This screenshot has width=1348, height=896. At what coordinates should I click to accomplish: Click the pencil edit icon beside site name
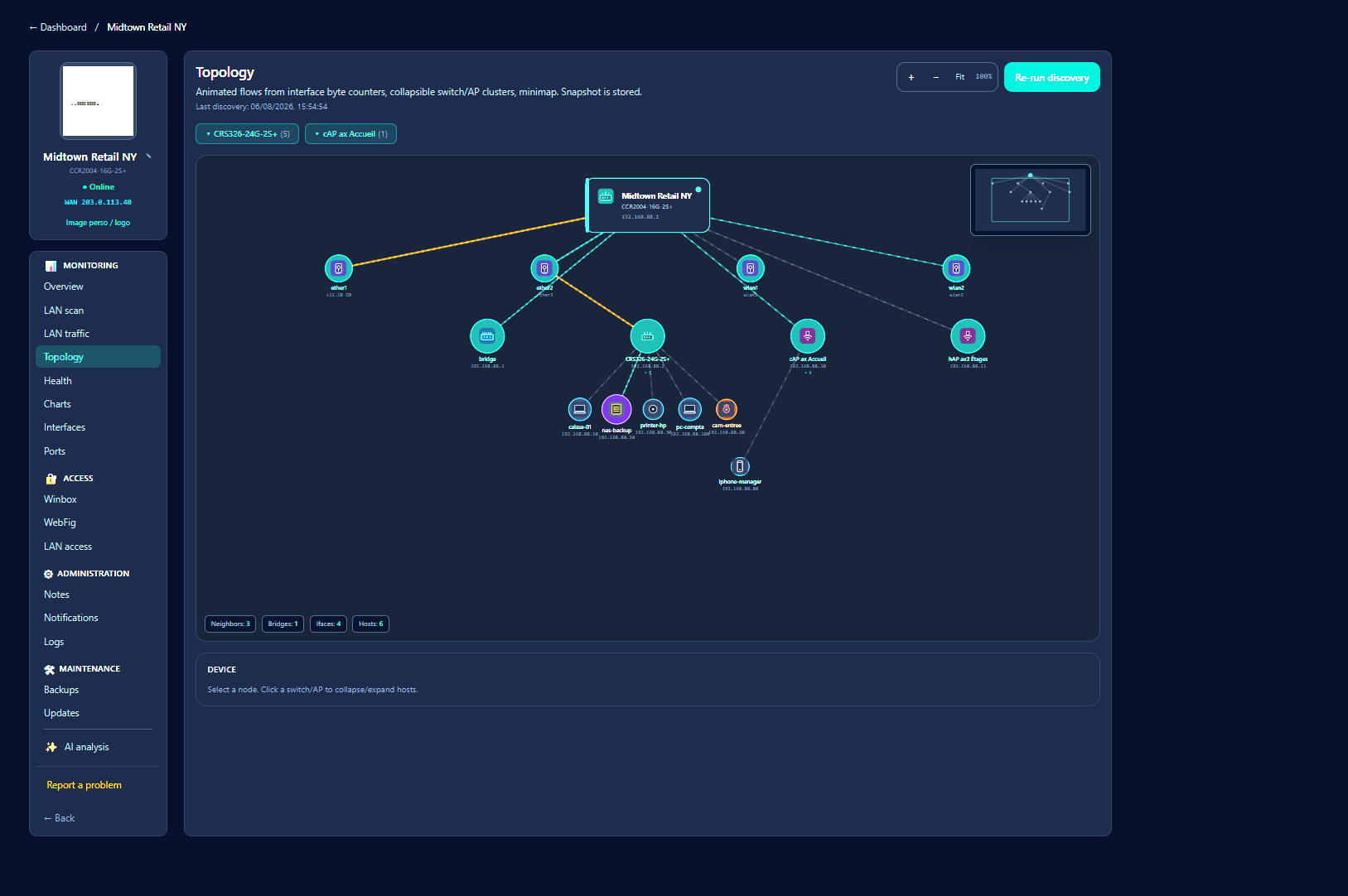point(149,156)
